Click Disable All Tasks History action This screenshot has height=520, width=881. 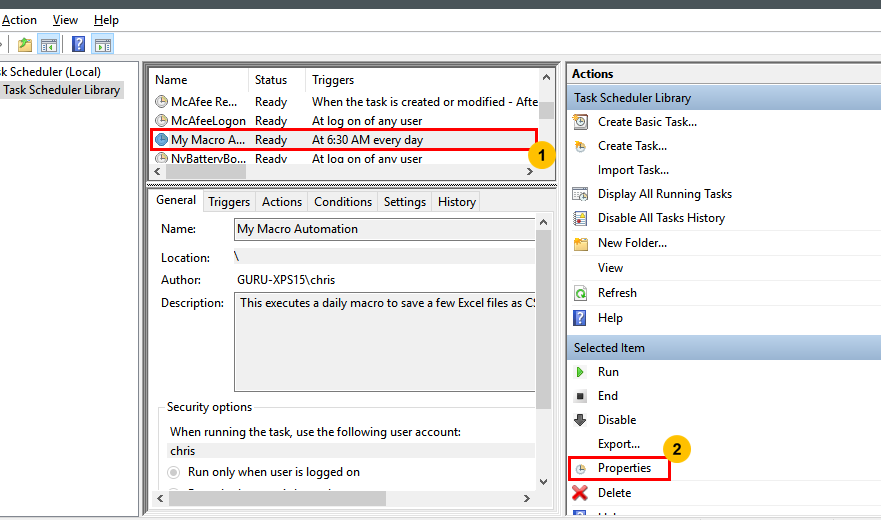[661, 218]
